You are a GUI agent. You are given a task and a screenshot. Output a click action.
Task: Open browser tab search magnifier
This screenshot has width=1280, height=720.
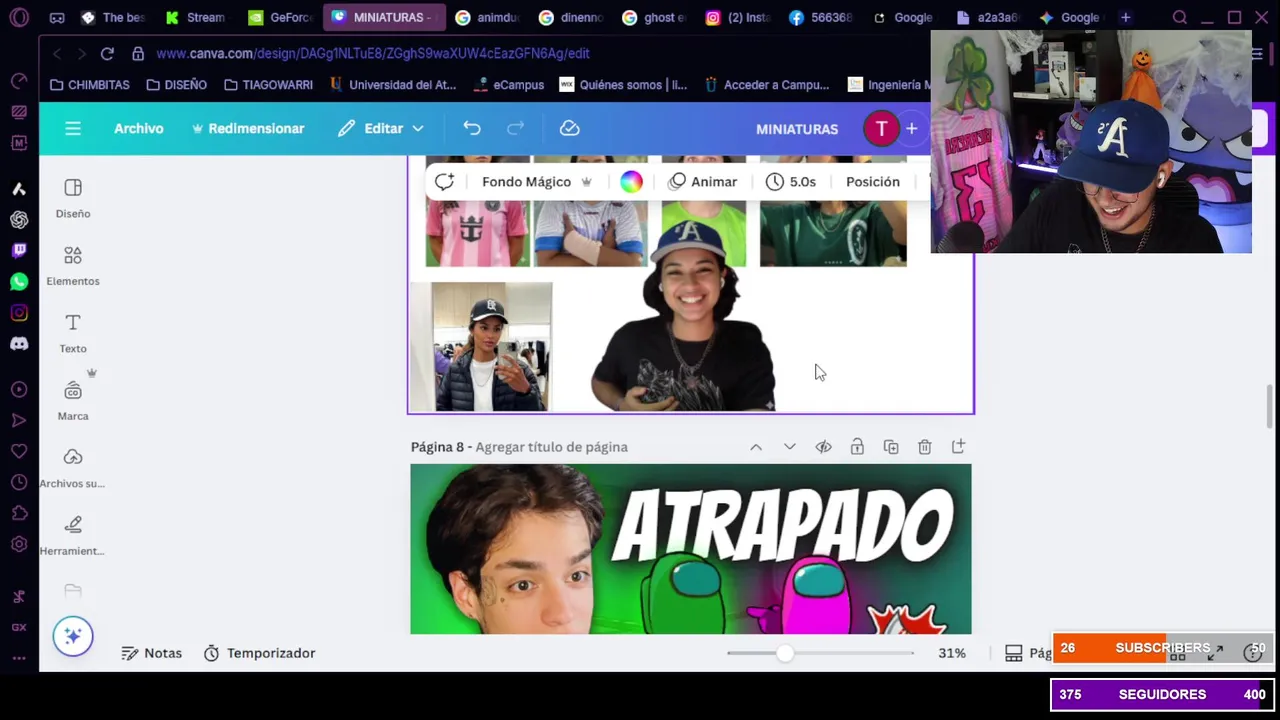click(x=1180, y=17)
